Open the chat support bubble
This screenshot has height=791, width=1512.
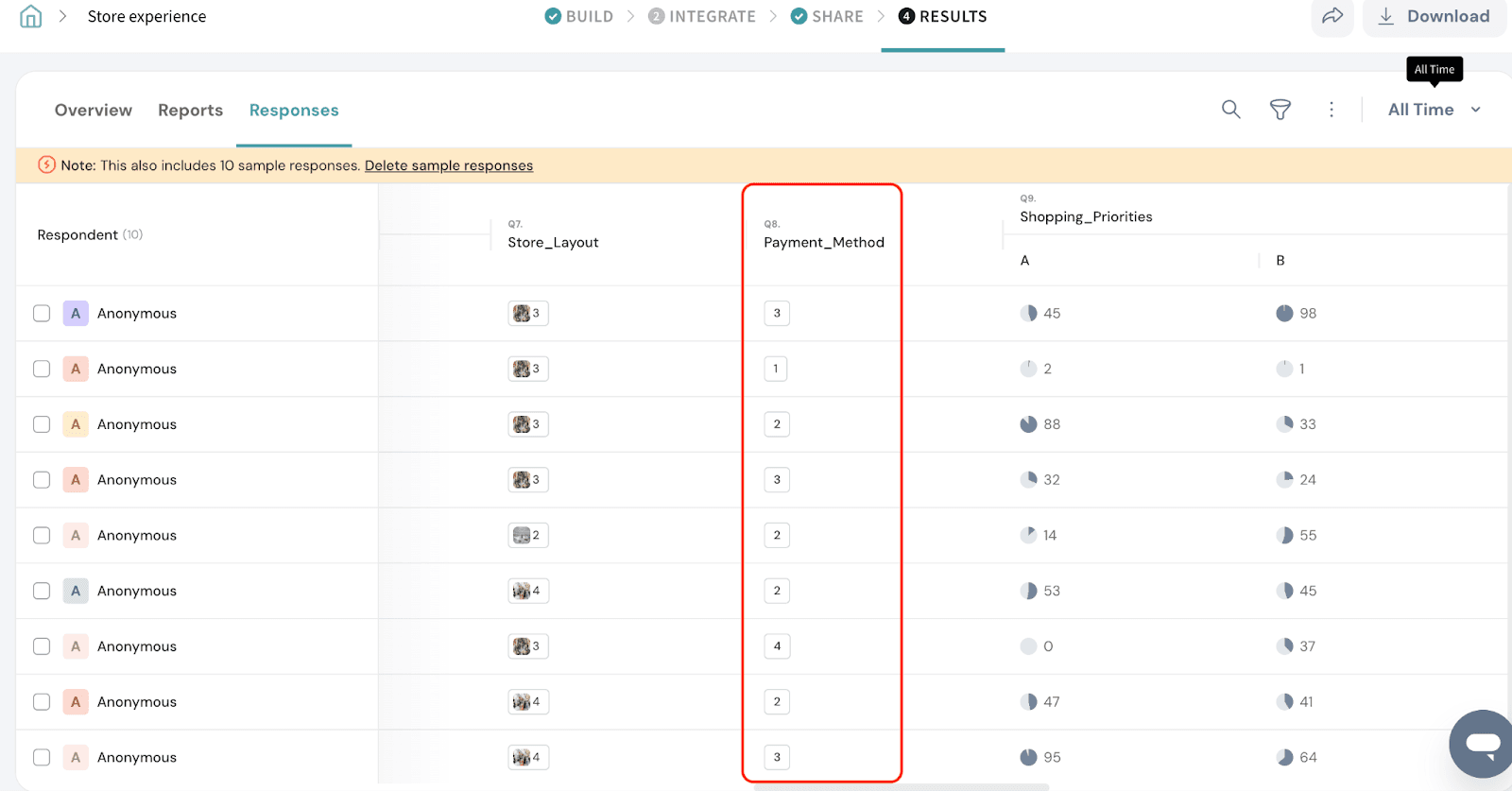(1482, 744)
